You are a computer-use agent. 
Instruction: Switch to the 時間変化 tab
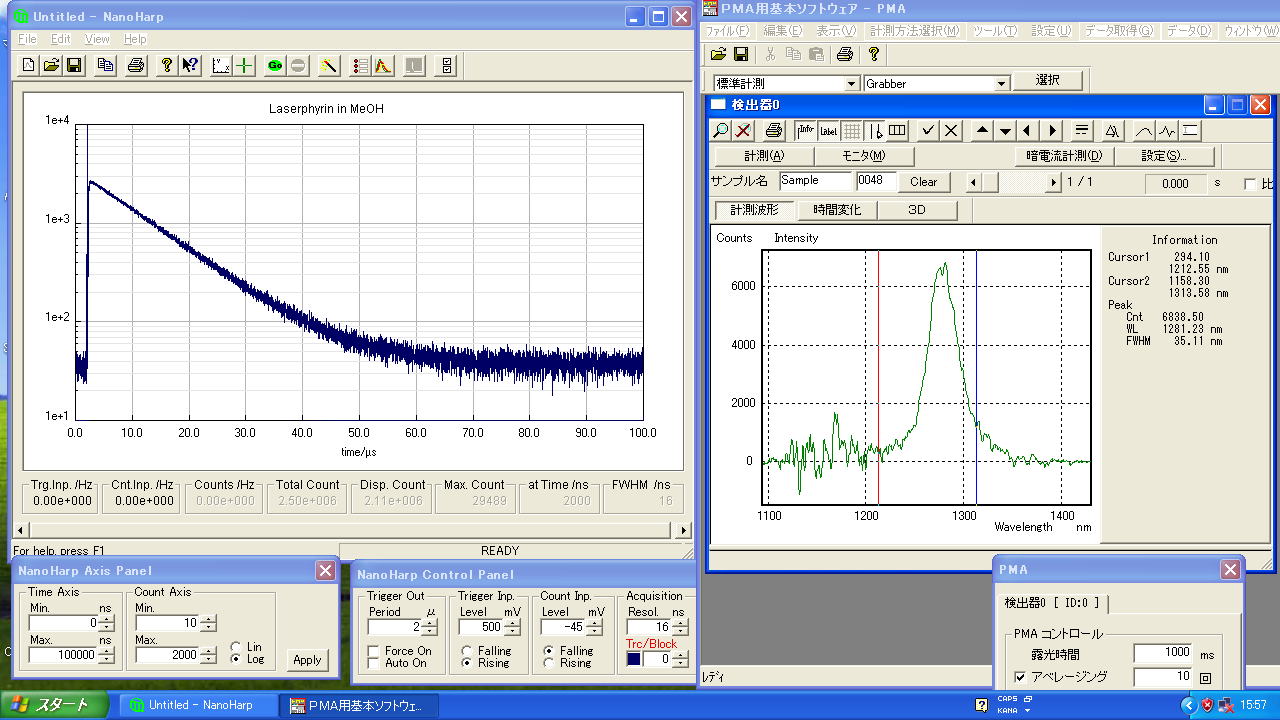pyautogui.click(x=835, y=210)
